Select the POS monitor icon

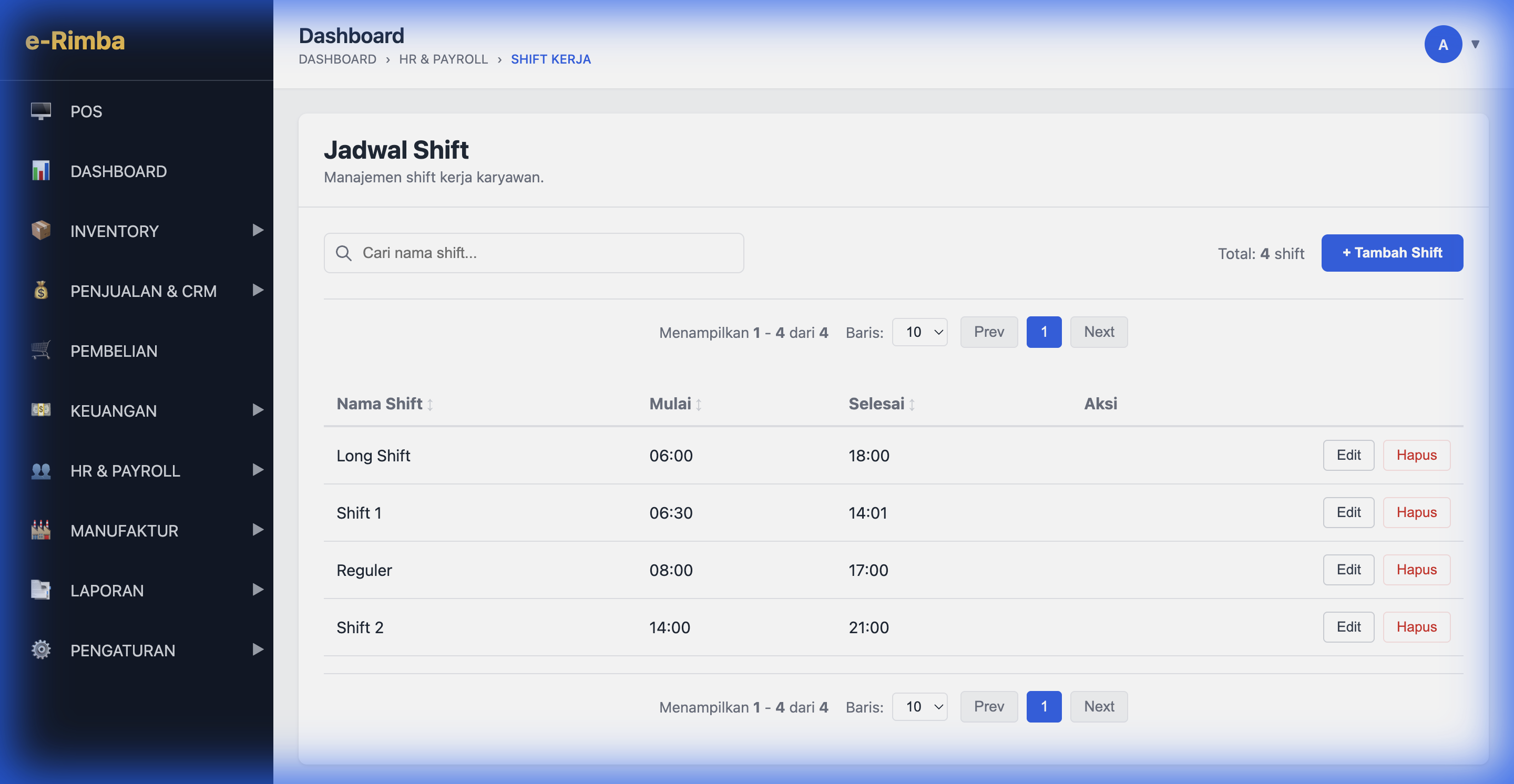[40, 111]
